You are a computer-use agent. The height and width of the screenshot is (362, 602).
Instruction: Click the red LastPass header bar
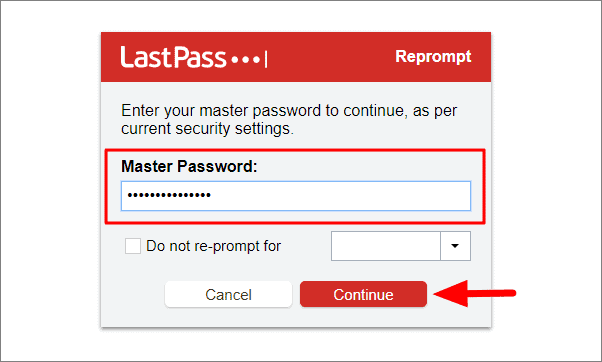[x=296, y=57]
